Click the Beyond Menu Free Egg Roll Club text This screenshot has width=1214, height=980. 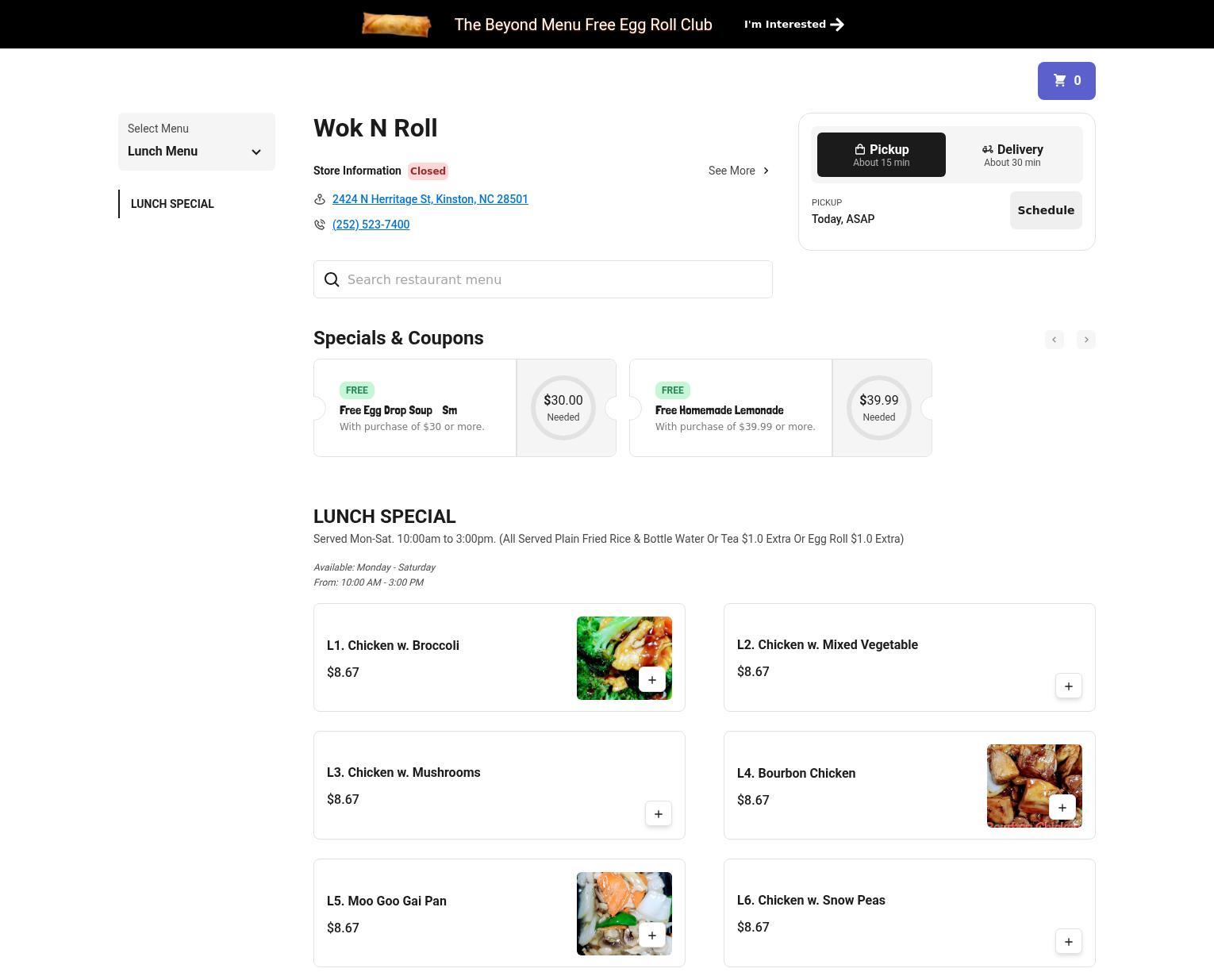(583, 25)
